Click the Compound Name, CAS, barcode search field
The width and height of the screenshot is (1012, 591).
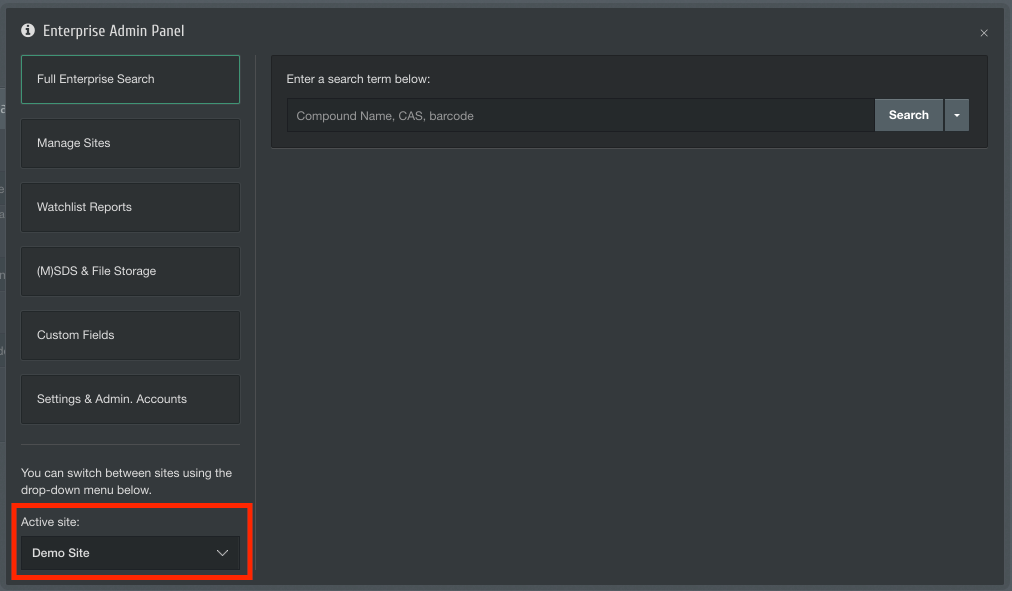[581, 115]
